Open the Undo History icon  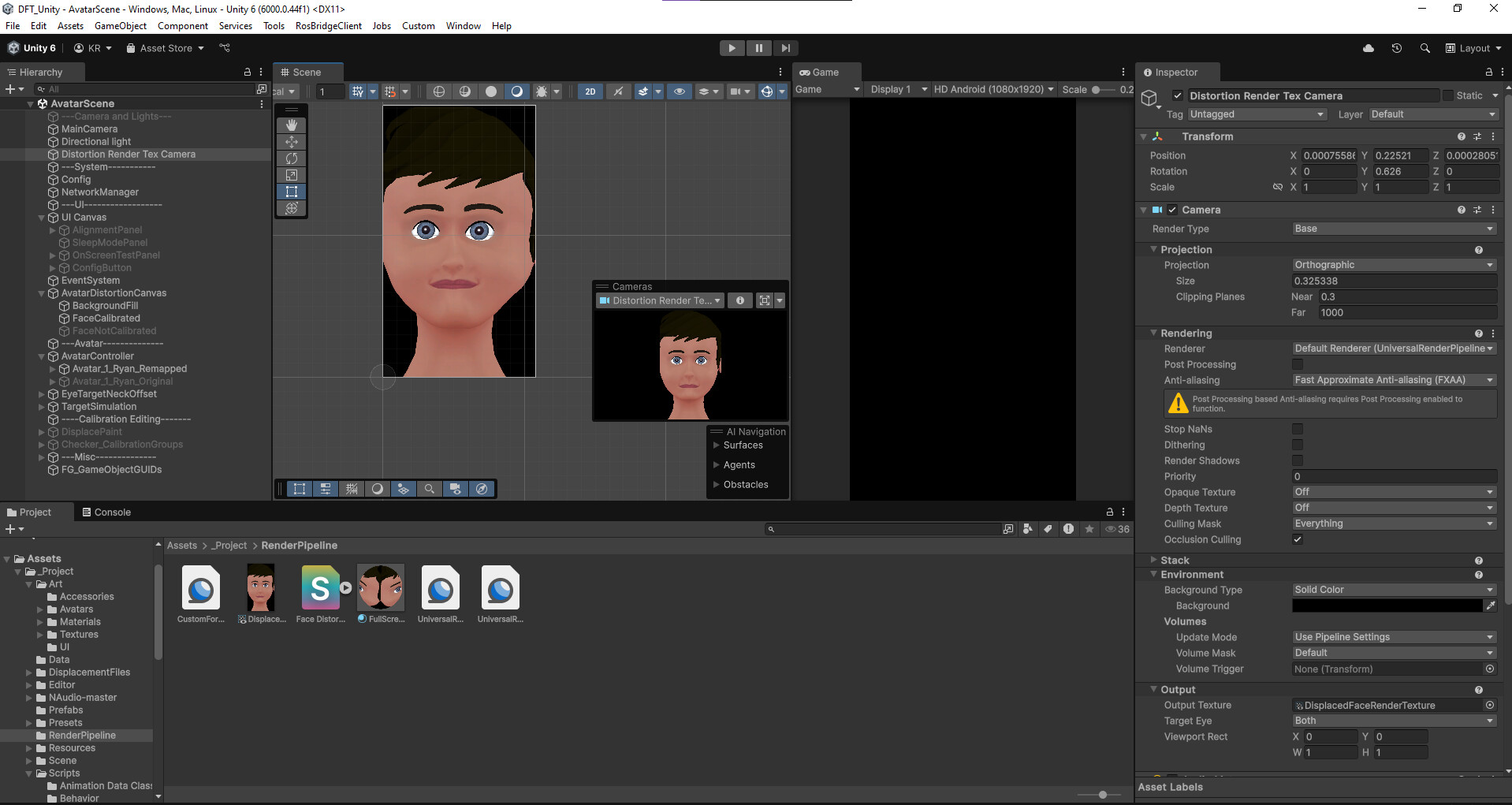[1396, 48]
